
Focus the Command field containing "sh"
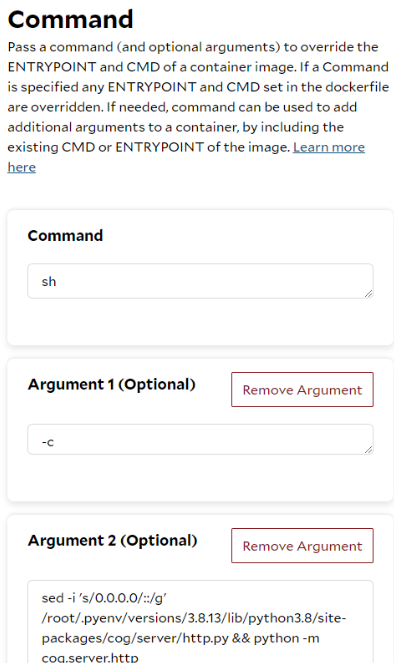[x=200, y=281]
